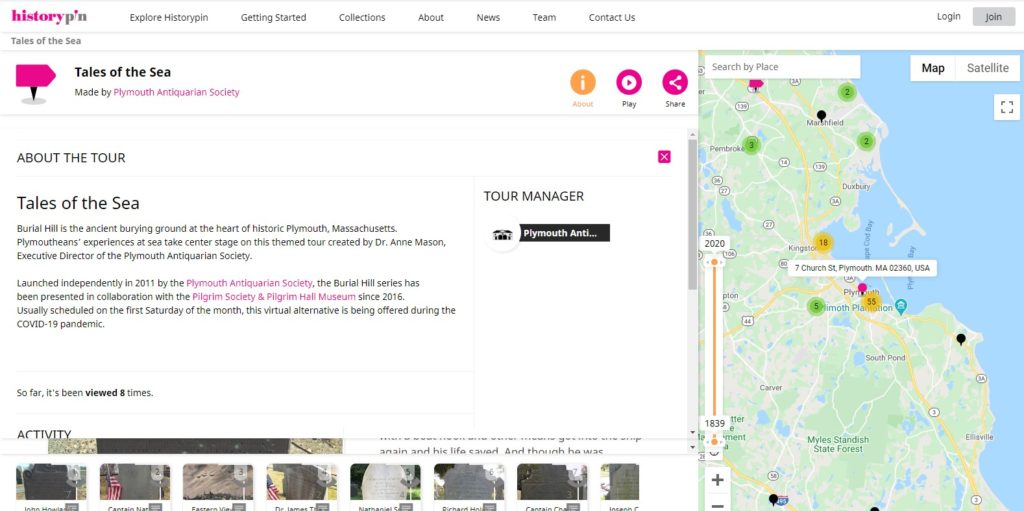Click the 2020 timeline slider handle
The image size is (1024, 511).
tap(714, 262)
